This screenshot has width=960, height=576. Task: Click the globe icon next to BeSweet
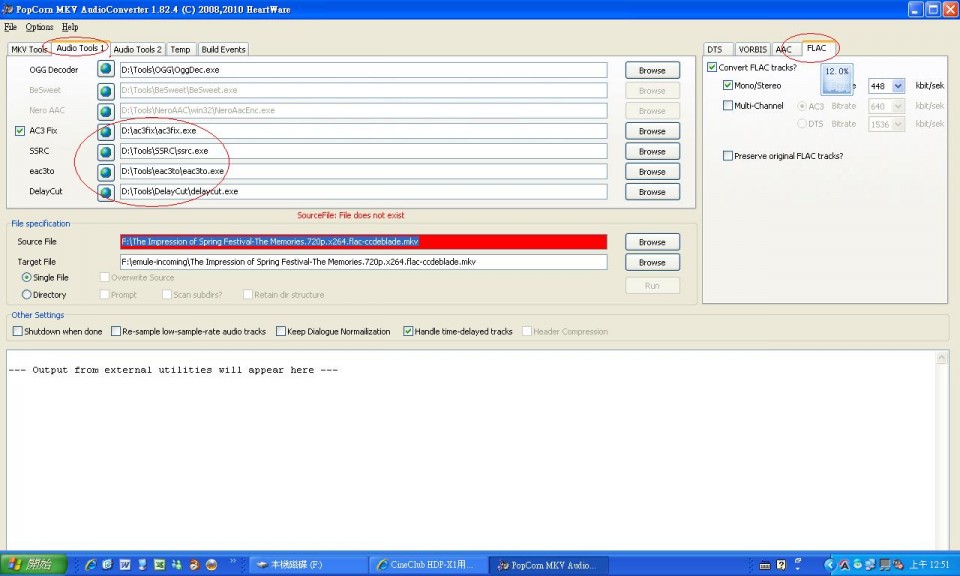106,90
